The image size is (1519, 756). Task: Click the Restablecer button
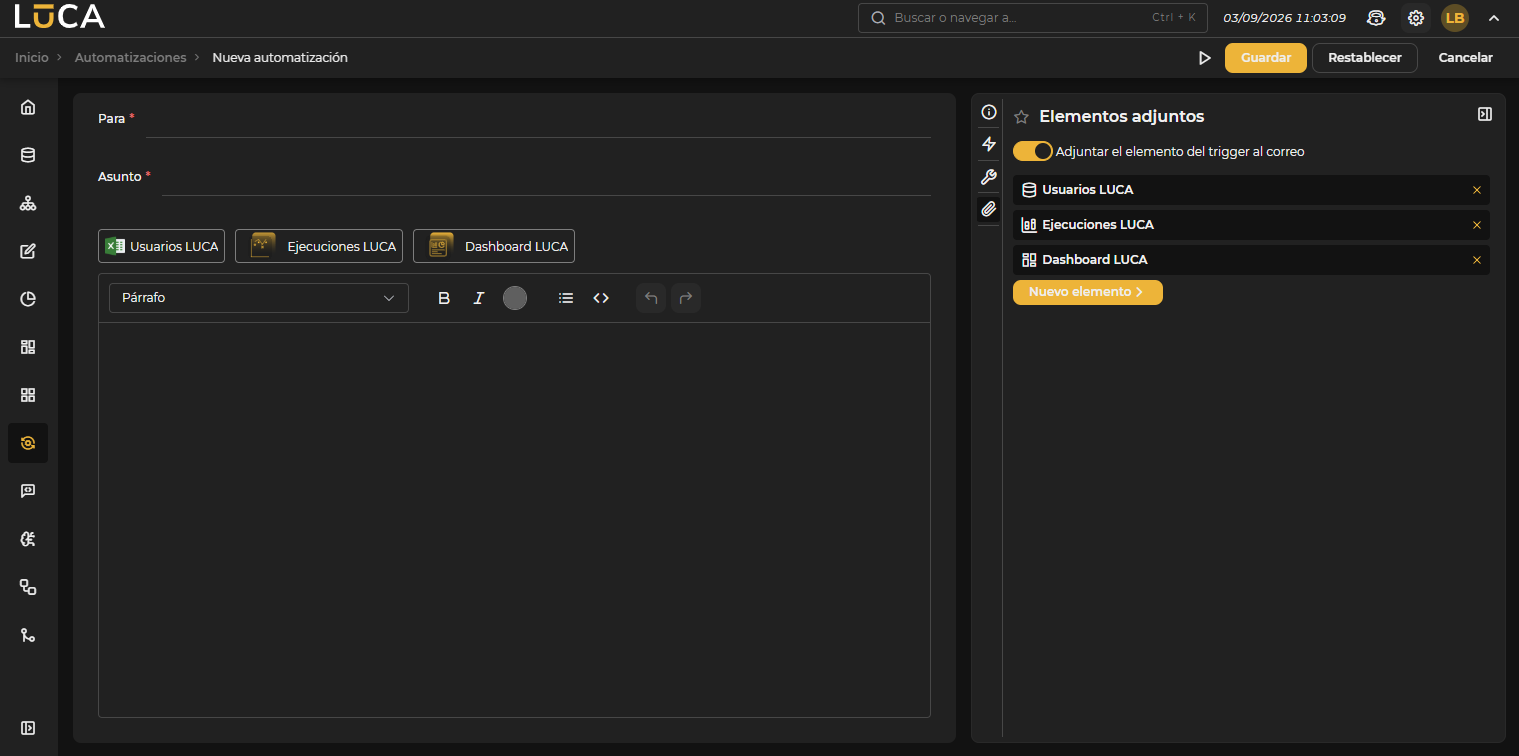1365,58
